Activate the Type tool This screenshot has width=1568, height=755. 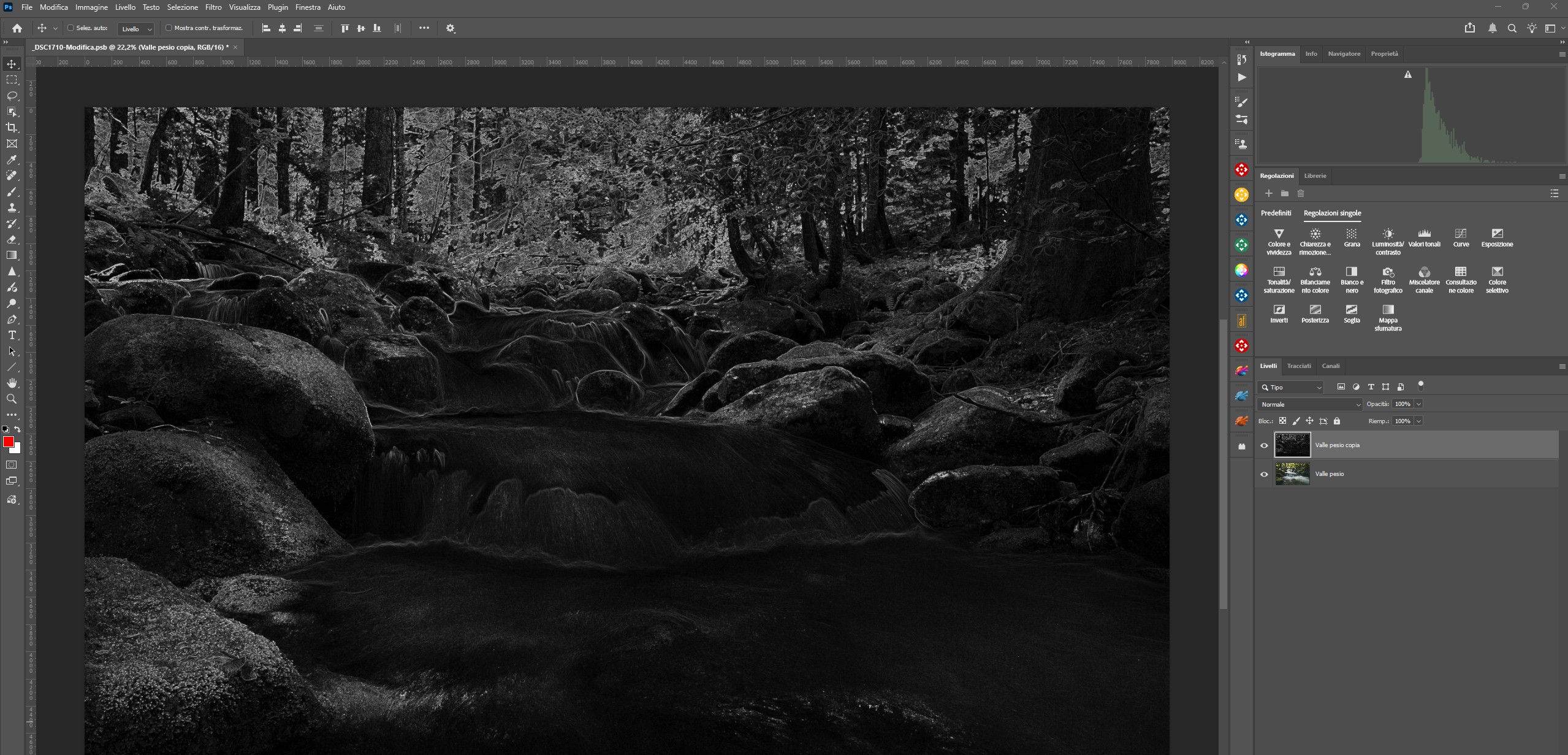pos(12,335)
